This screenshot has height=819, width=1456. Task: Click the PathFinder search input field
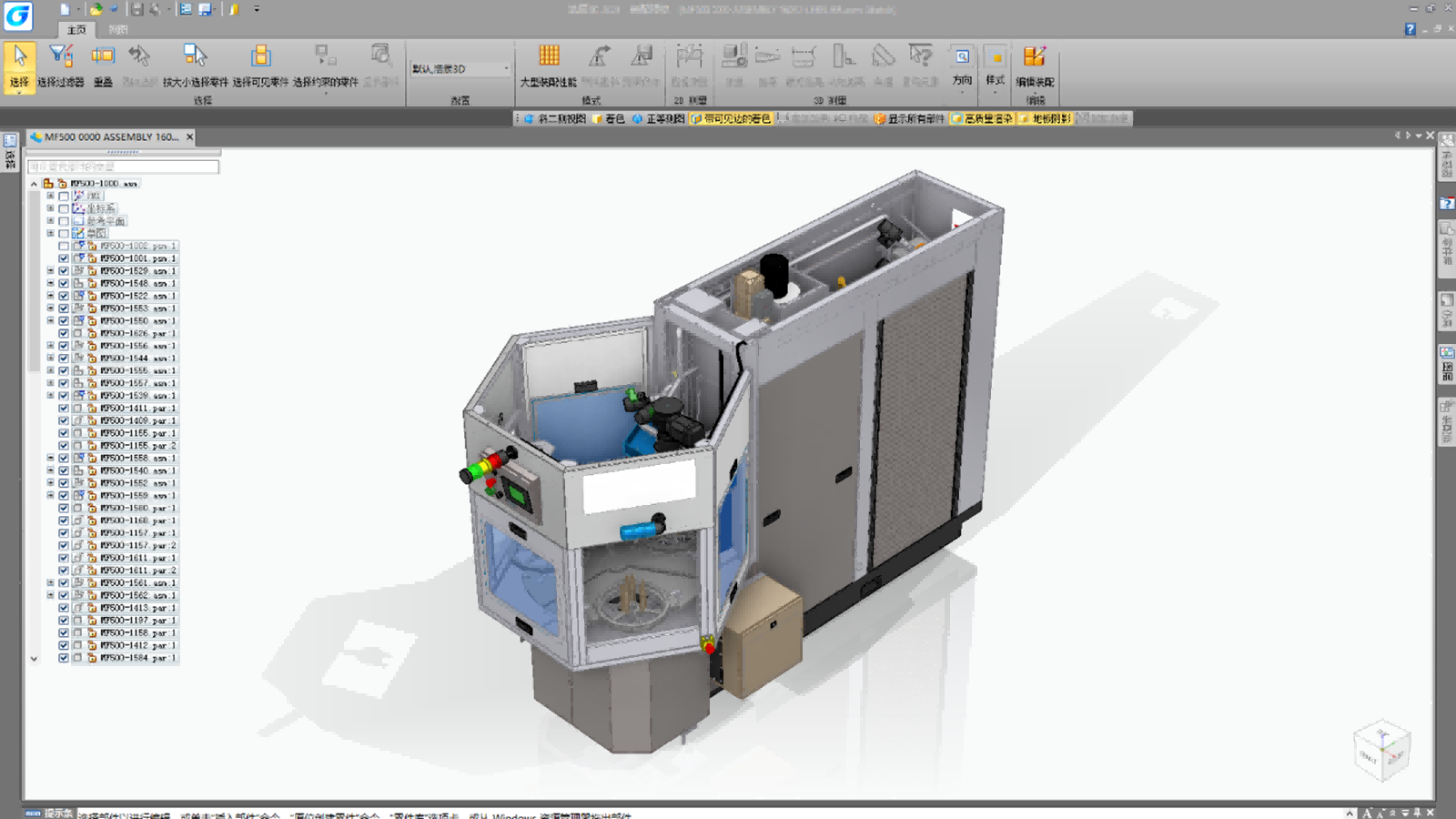pyautogui.click(x=123, y=167)
